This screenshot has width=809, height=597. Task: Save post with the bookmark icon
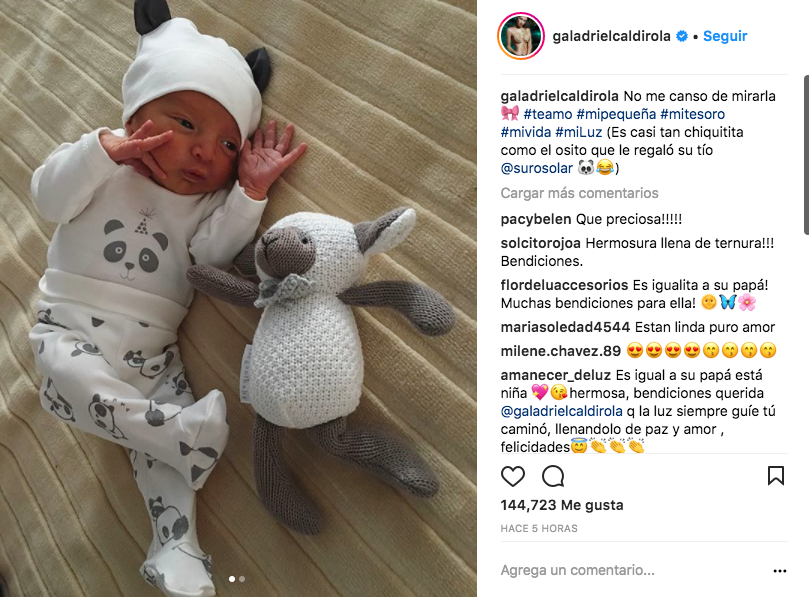[x=775, y=476]
